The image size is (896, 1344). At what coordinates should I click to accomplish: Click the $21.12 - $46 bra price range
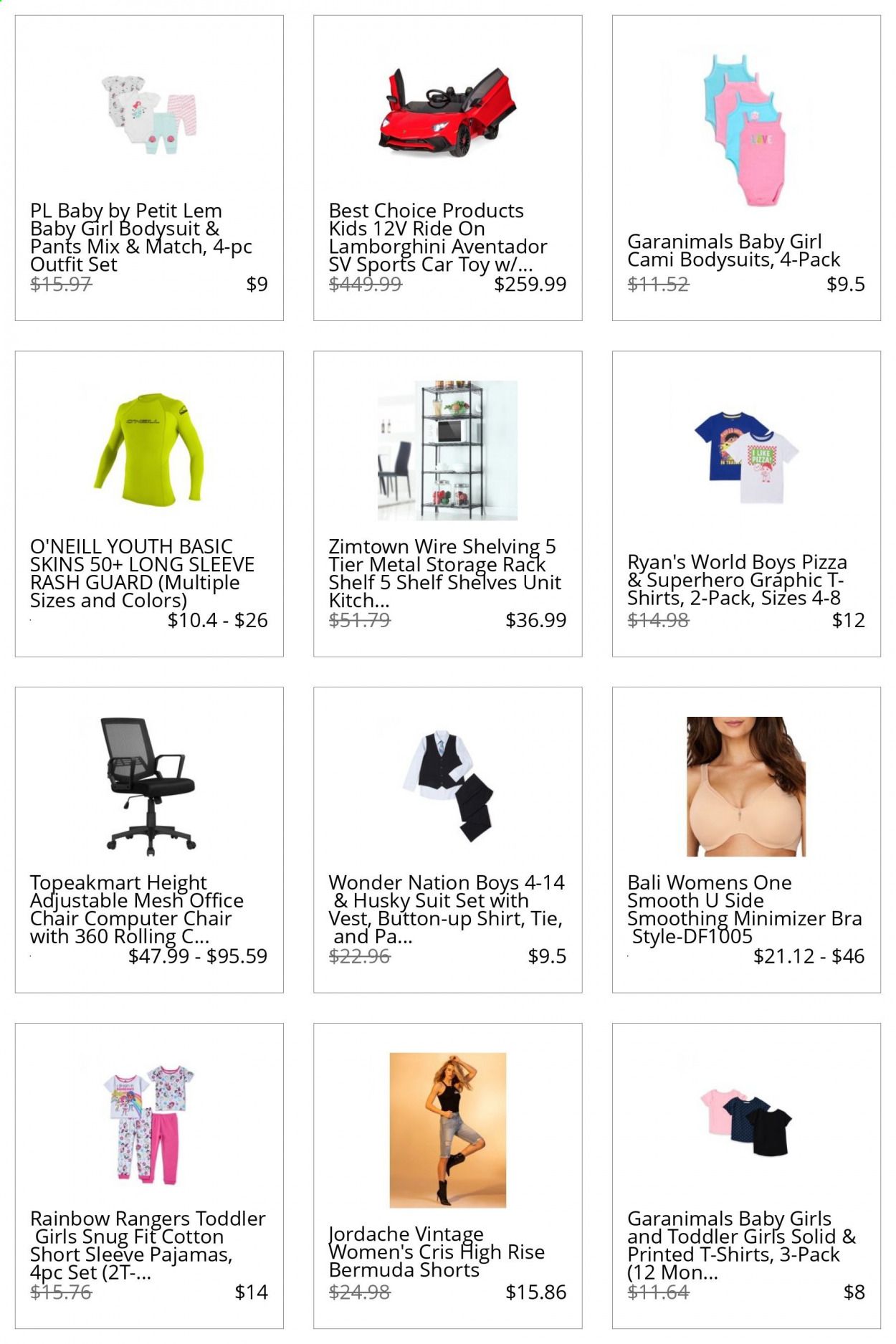(x=809, y=955)
